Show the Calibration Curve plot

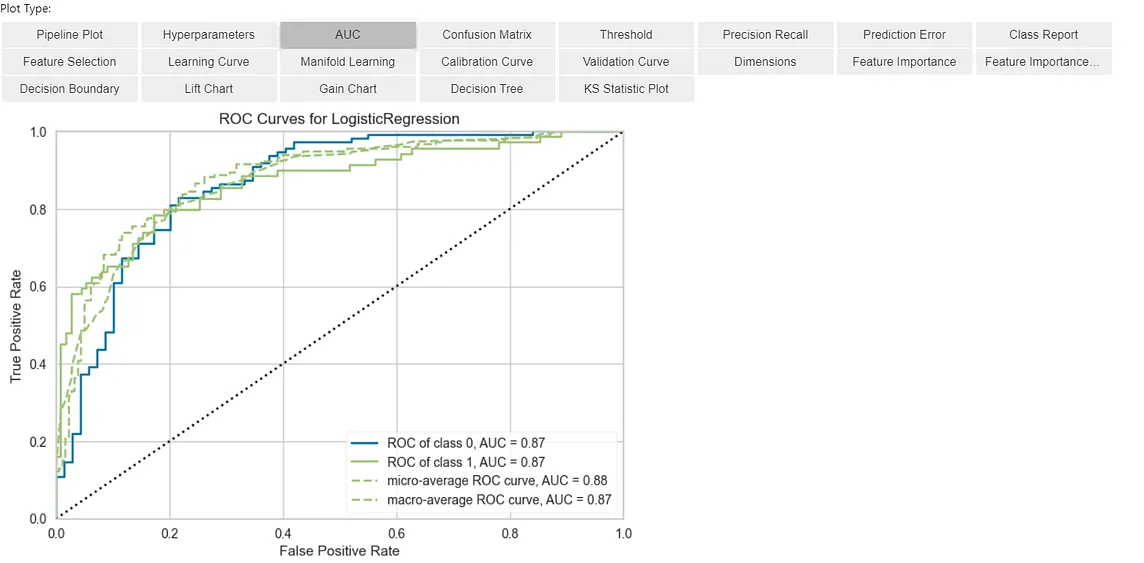click(x=487, y=62)
